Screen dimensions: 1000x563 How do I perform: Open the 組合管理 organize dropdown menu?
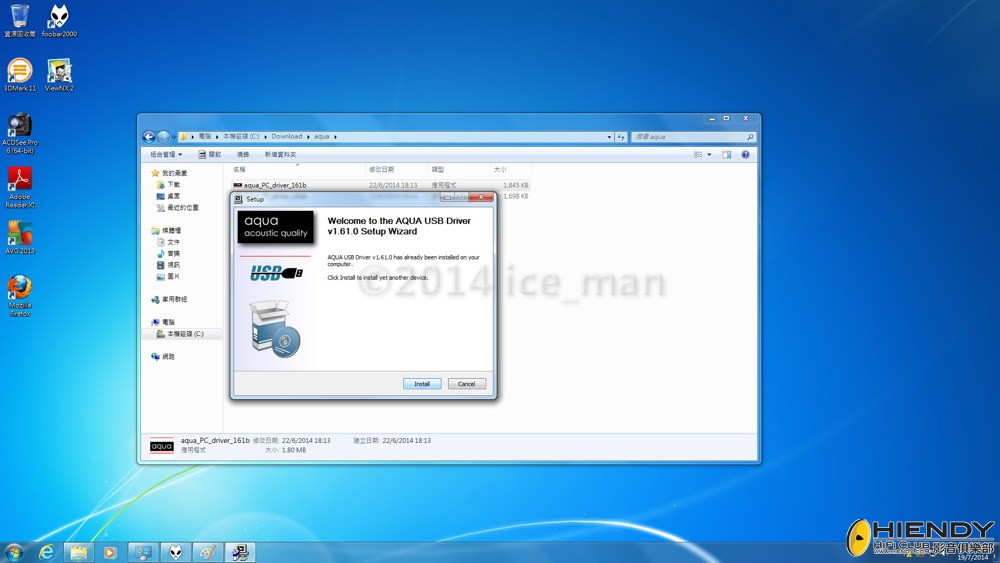pyautogui.click(x=165, y=155)
